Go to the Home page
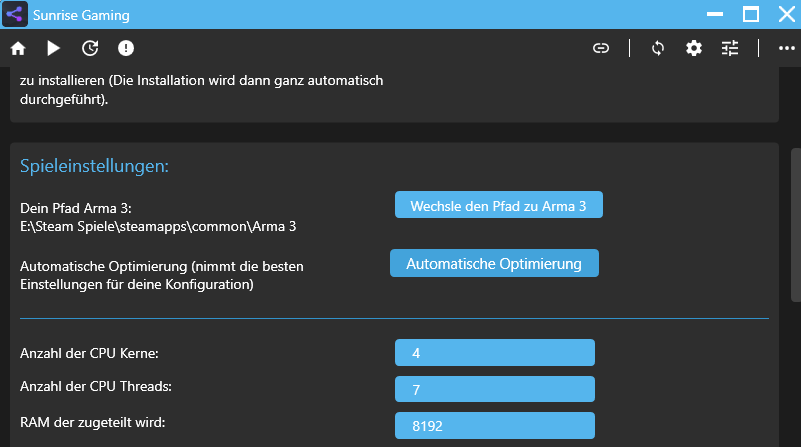Viewport: 801px width, 447px height. pyautogui.click(x=18, y=48)
